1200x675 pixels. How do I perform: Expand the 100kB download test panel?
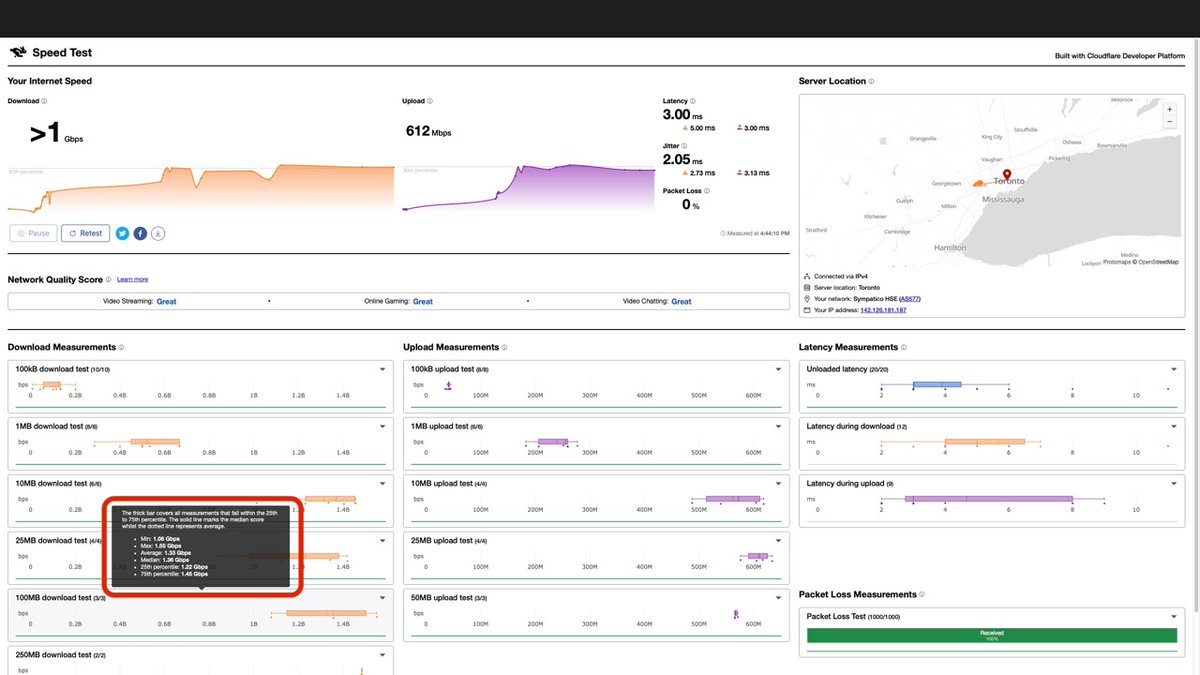click(x=380, y=368)
